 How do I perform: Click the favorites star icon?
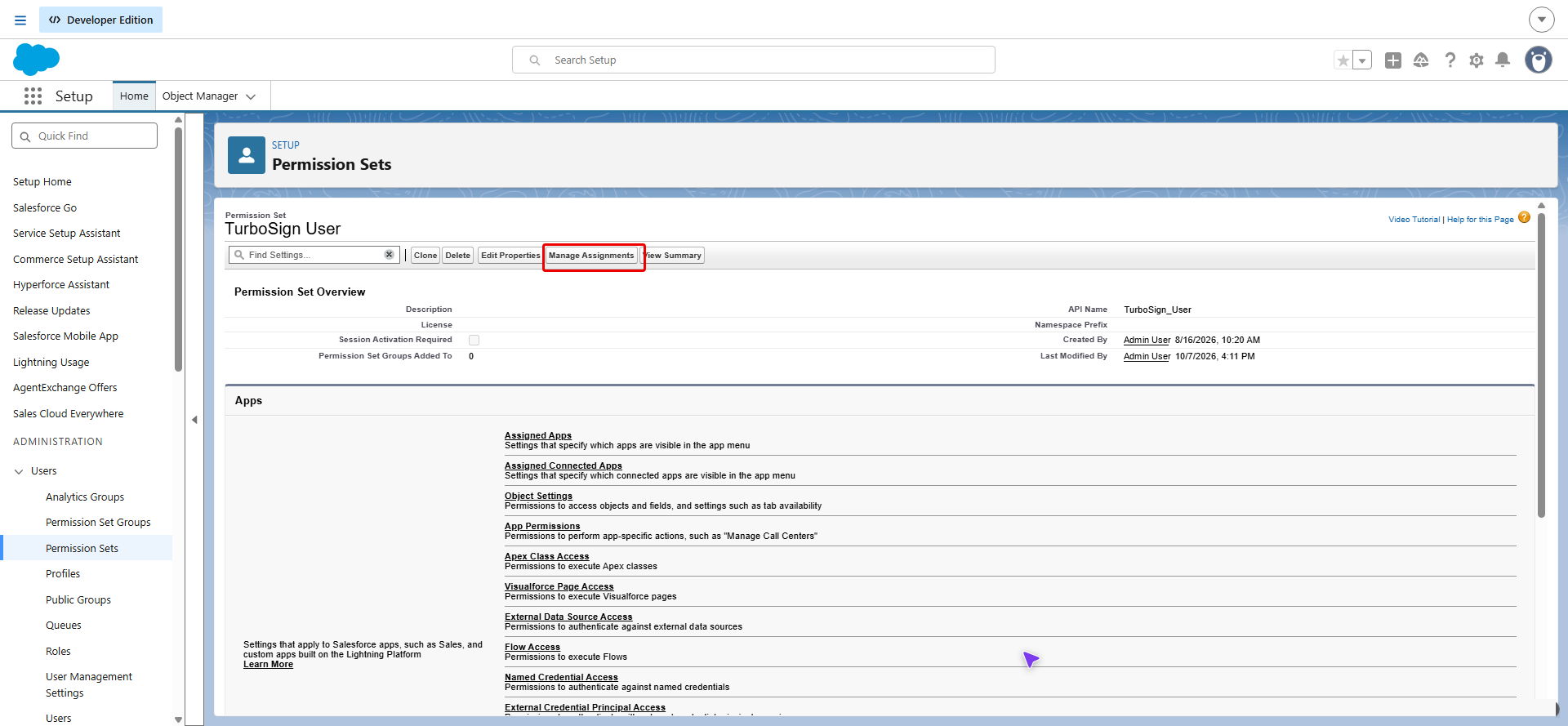click(x=1343, y=60)
